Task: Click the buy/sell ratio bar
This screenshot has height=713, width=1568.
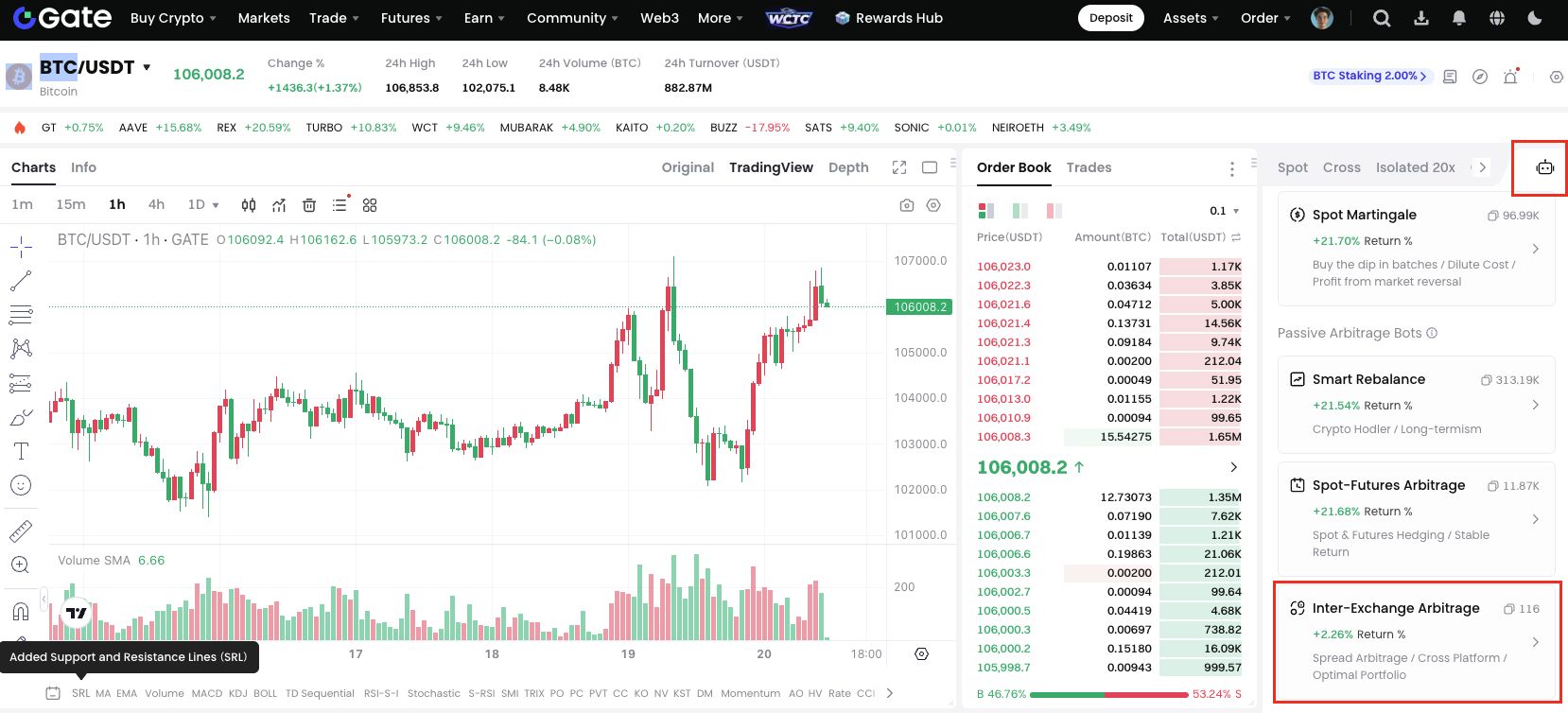Action: pos(1108,694)
